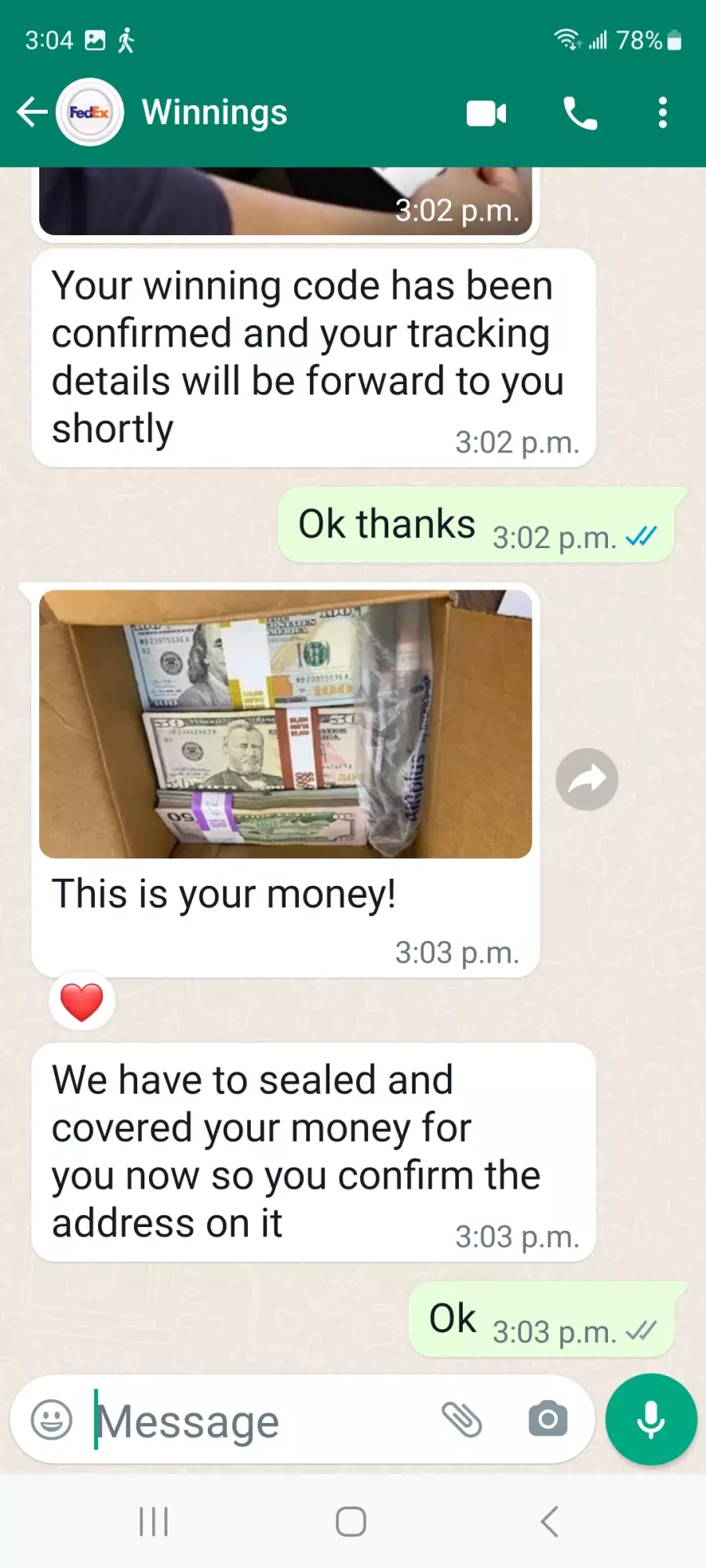Open the camera from message bar

pos(548,1420)
